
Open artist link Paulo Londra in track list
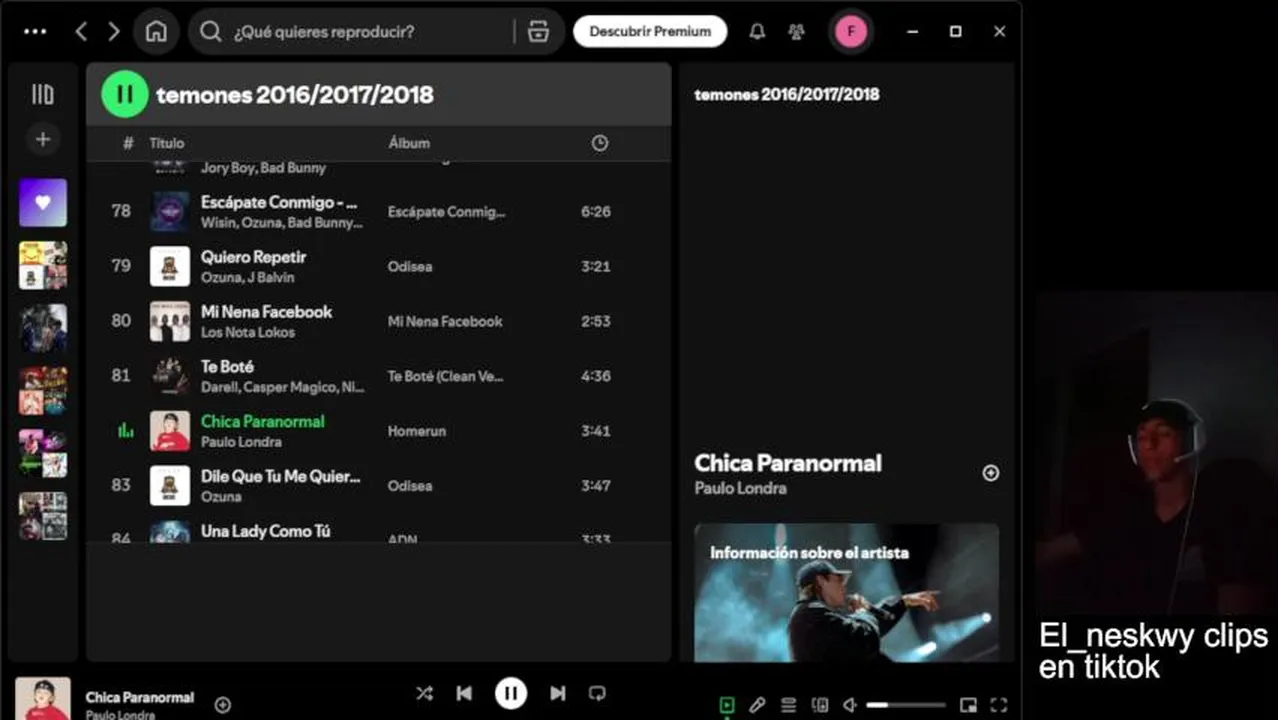point(241,442)
